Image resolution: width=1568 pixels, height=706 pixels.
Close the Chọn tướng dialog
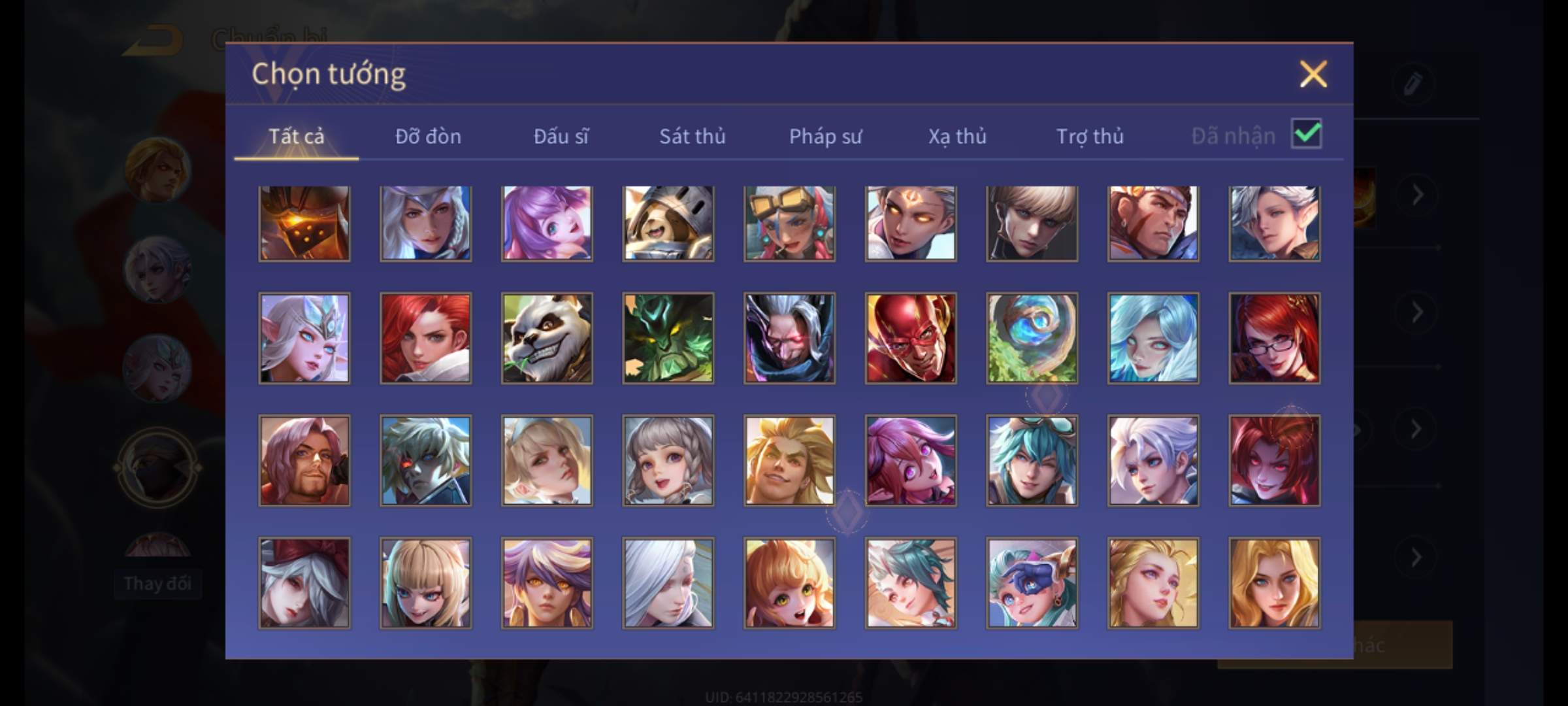(x=1313, y=74)
